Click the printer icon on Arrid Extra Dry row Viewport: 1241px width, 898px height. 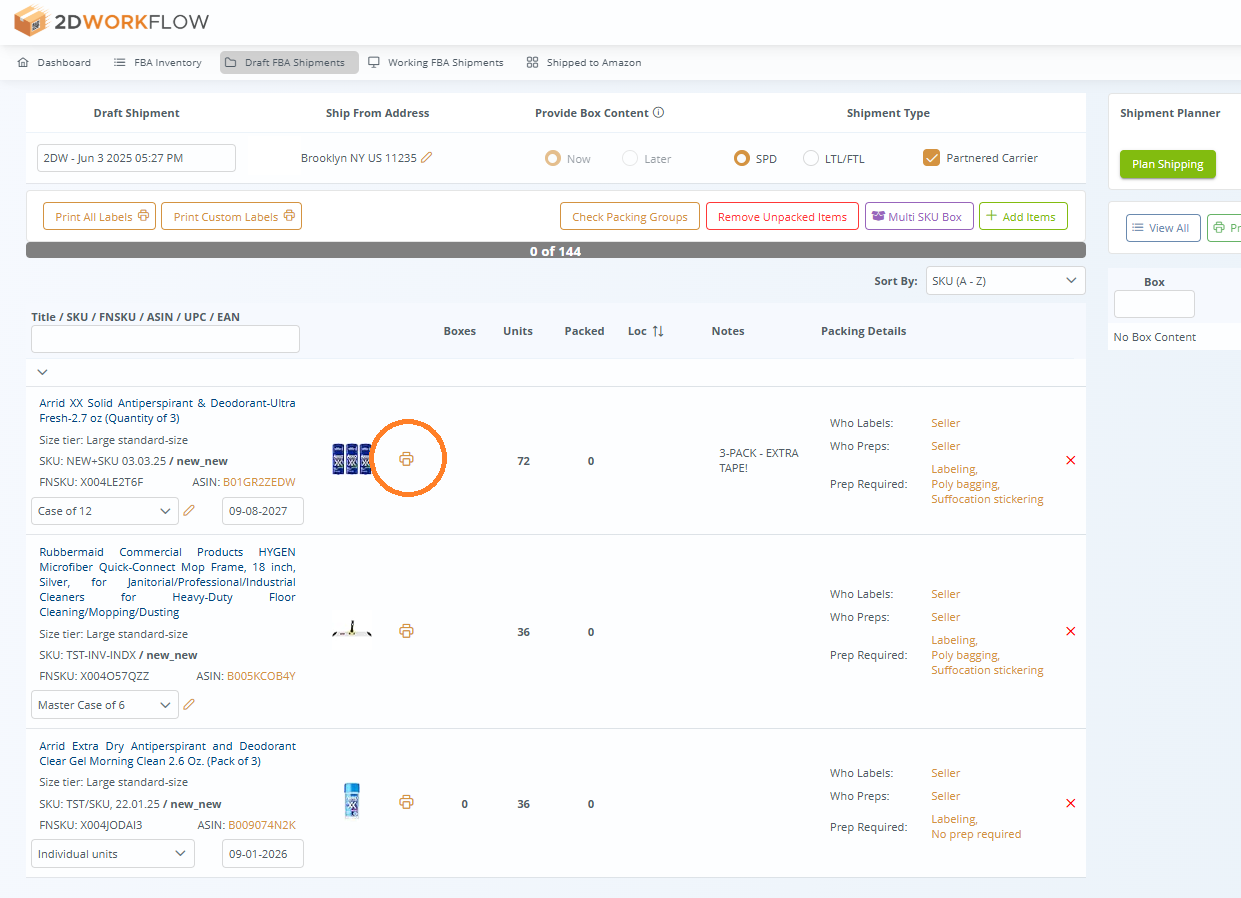[x=406, y=802]
